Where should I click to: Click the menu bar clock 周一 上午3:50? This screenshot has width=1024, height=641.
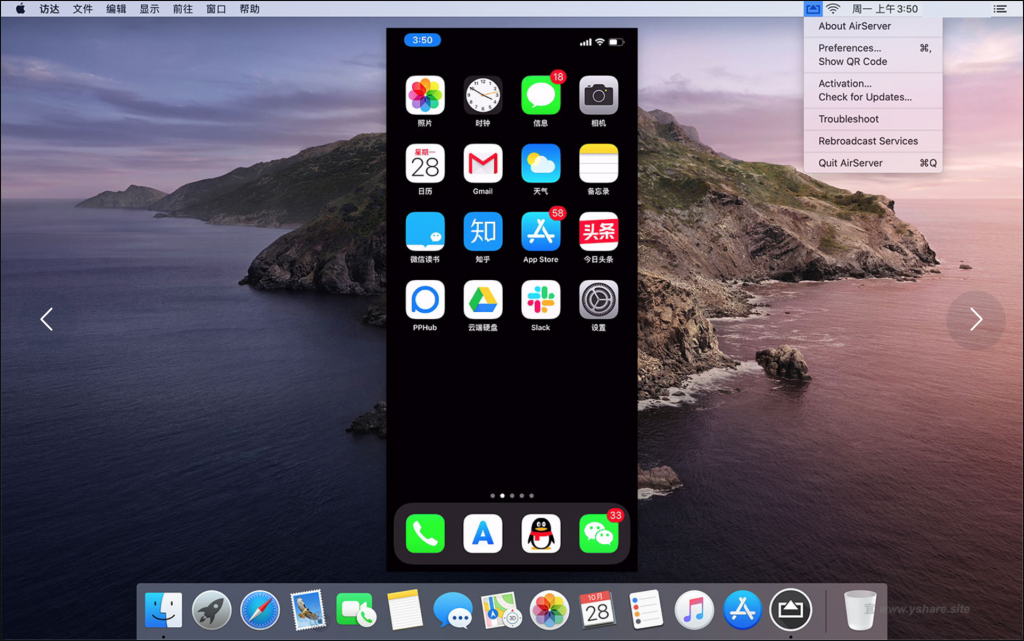point(885,8)
